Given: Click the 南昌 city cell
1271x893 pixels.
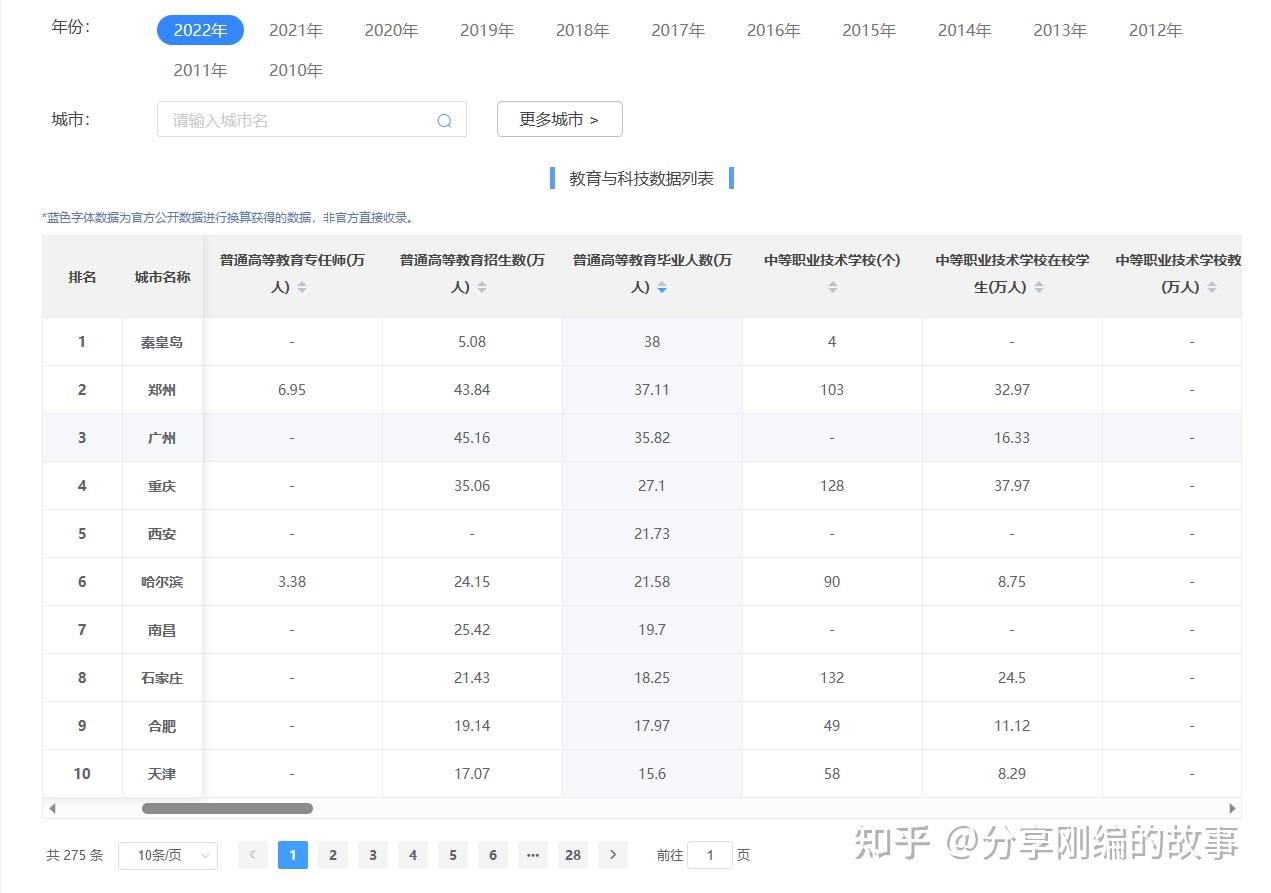Looking at the screenshot, I should pos(162,630).
